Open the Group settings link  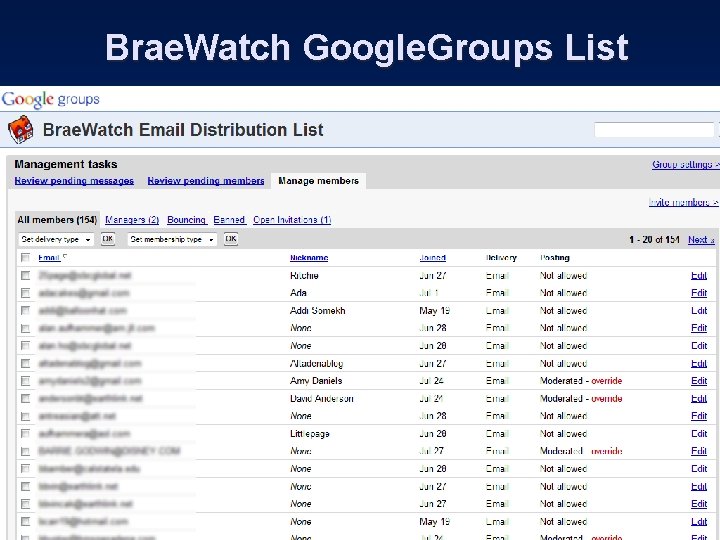click(685, 164)
